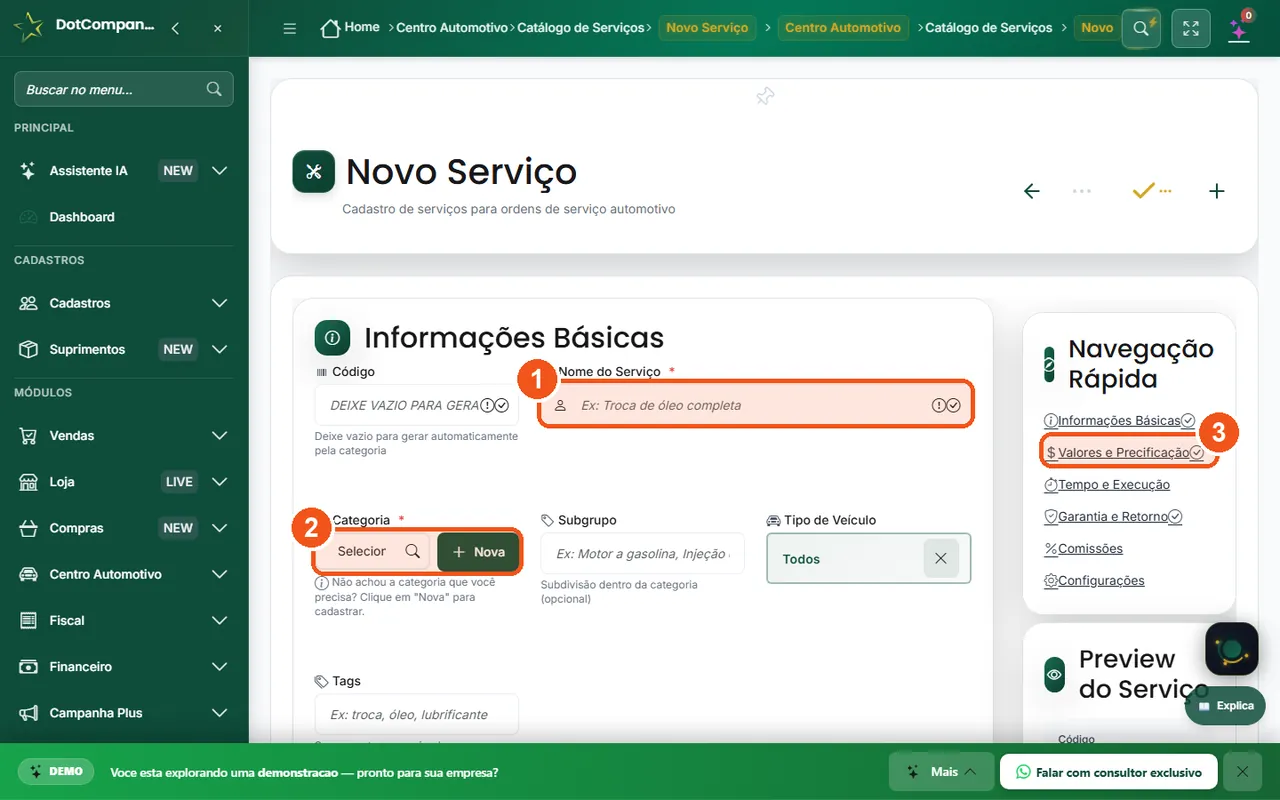
Task: Click Explica button
Action: pos(1225,706)
